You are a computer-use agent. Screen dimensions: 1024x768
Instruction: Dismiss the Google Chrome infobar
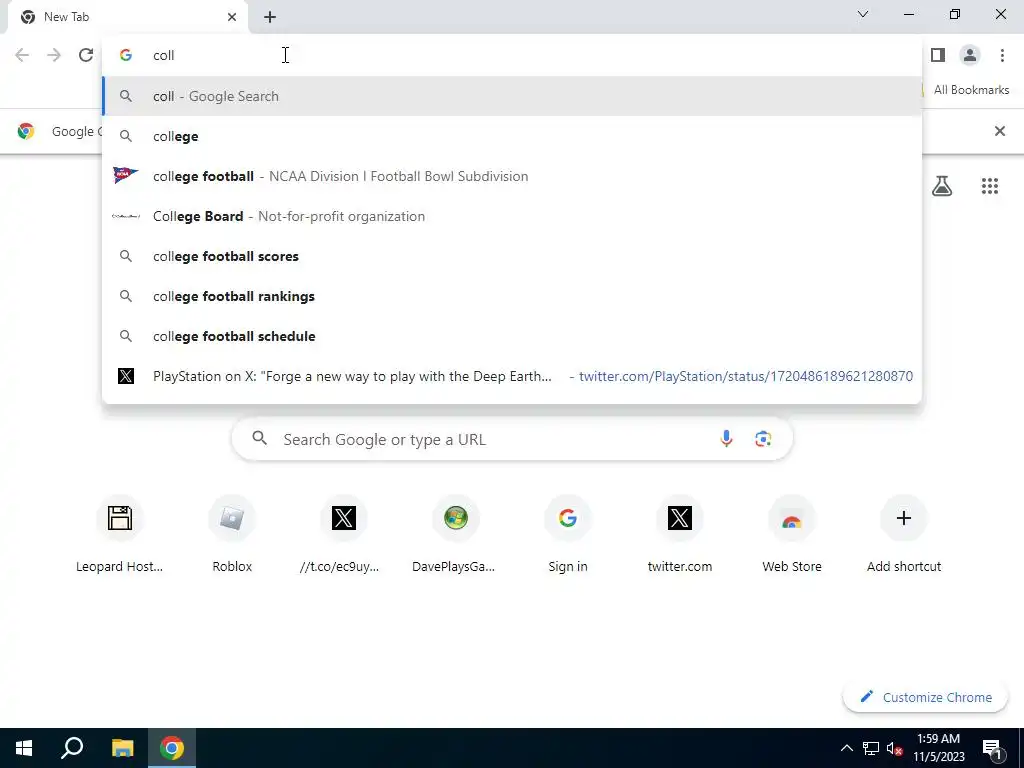coord(1000,131)
